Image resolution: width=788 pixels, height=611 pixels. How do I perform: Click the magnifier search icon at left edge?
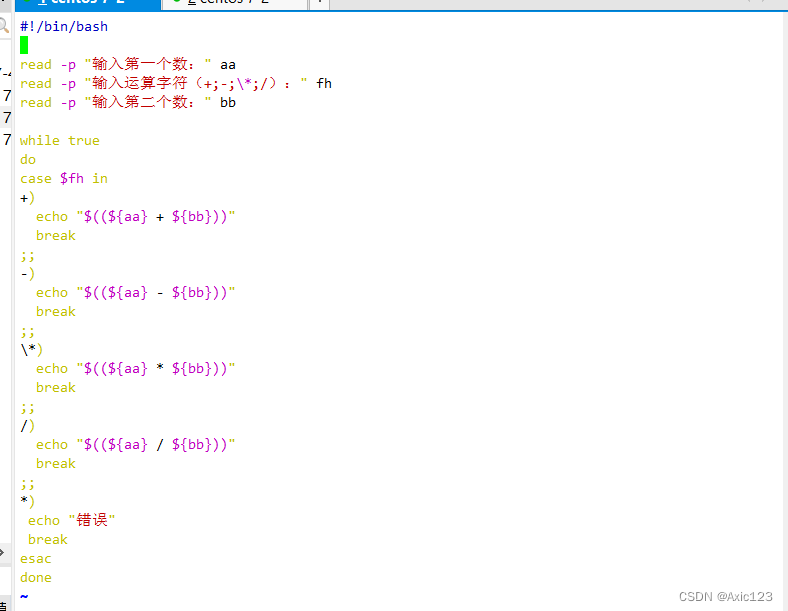(4, 25)
